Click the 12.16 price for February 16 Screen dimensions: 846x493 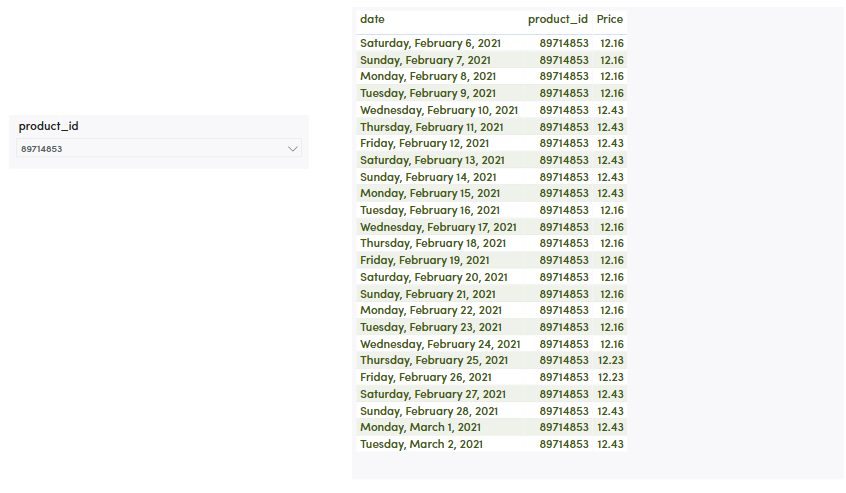coord(612,210)
